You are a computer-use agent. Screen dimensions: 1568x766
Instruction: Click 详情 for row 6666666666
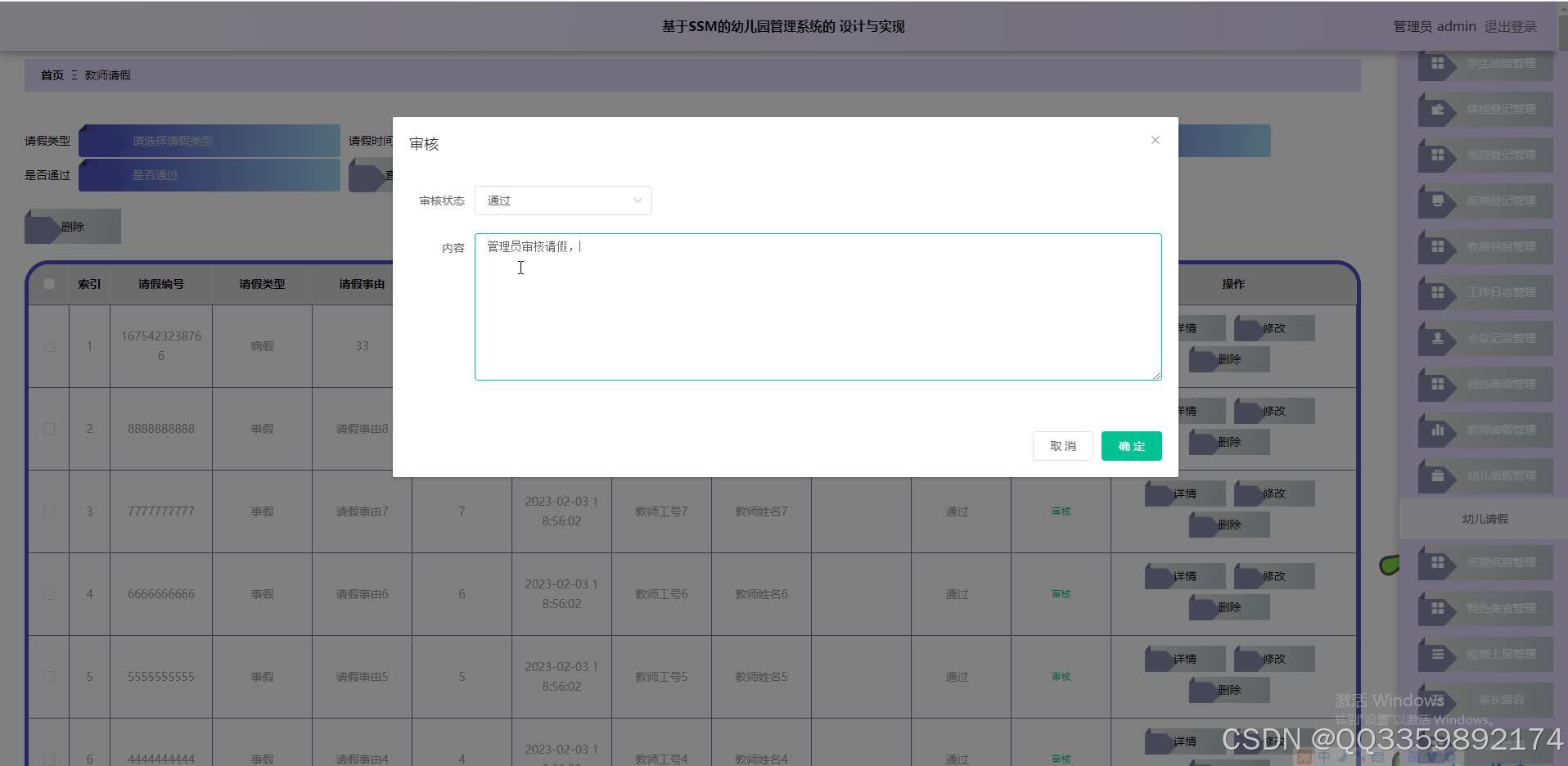[x=1185, y=576]
